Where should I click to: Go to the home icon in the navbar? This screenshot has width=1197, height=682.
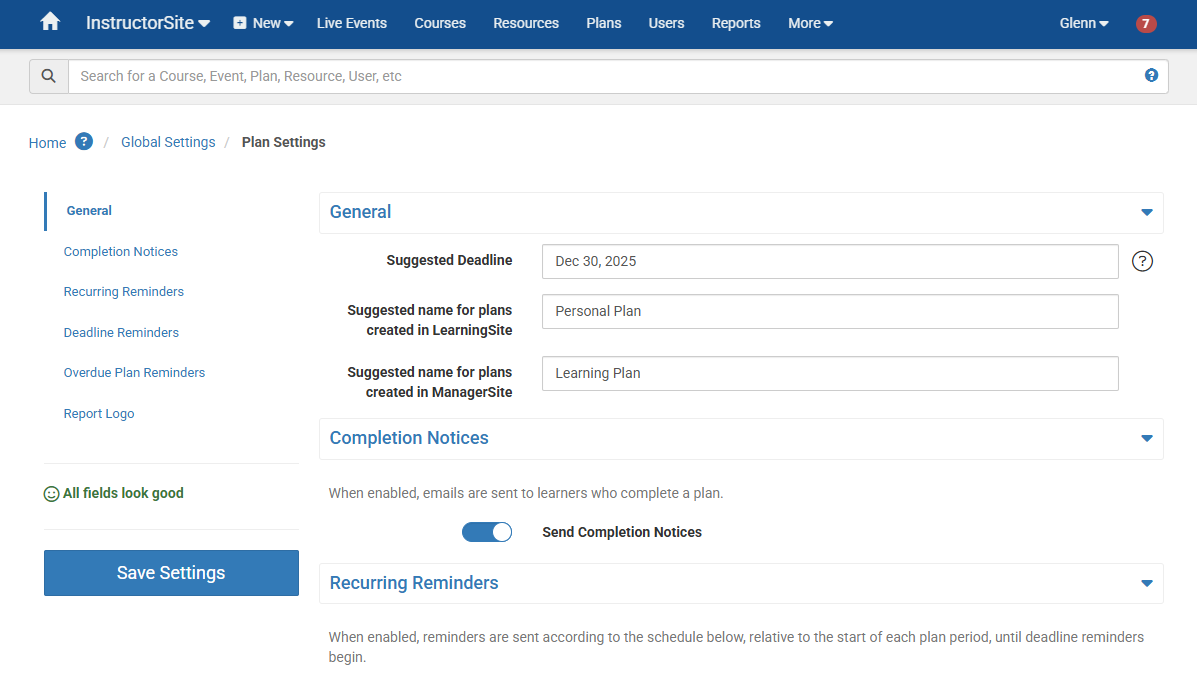pos(50,22)
